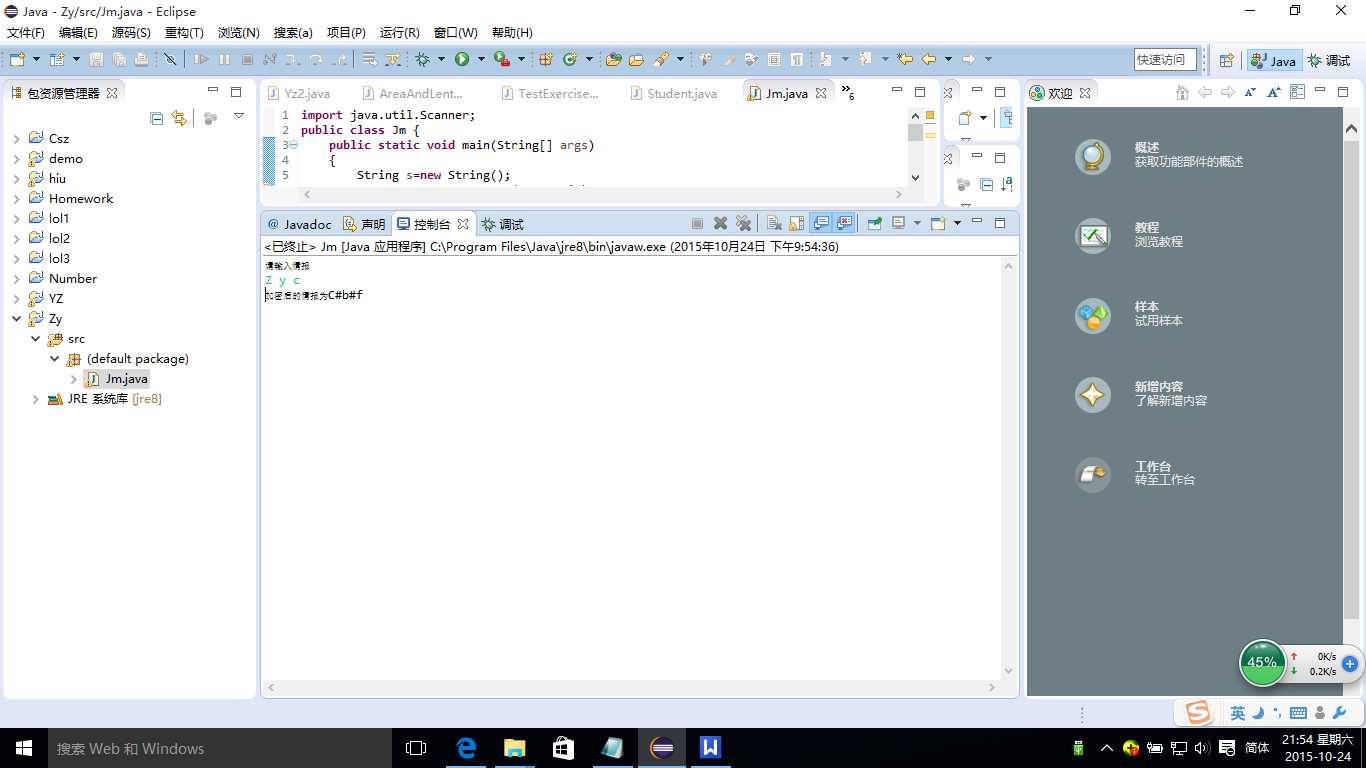Click the Open Type toolbar icon
1366x768 pixels.
click(613, 60)
